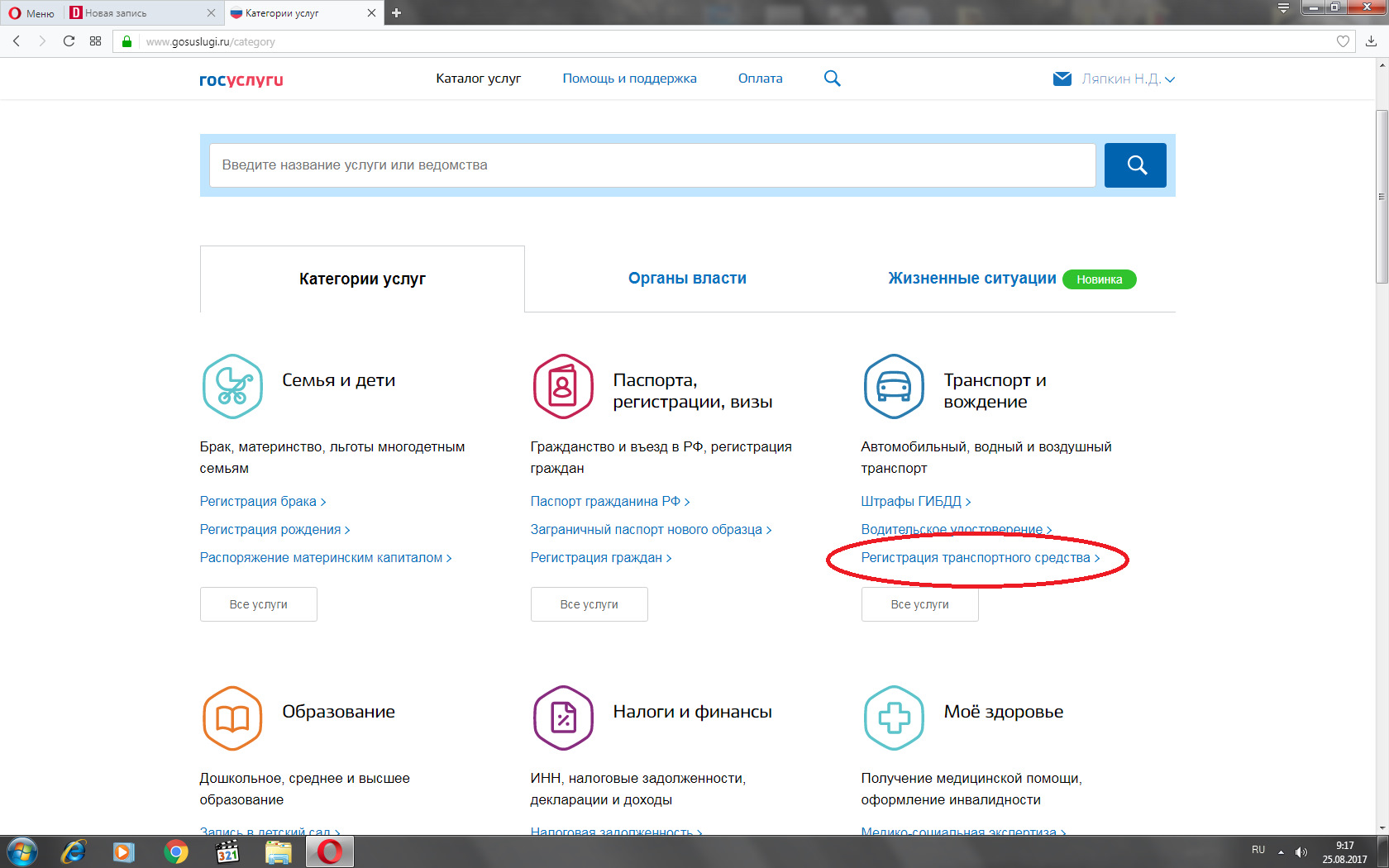Open Регистрация транспортного средства link
The image size is (1389, 868).
click(x=981, y=558)
